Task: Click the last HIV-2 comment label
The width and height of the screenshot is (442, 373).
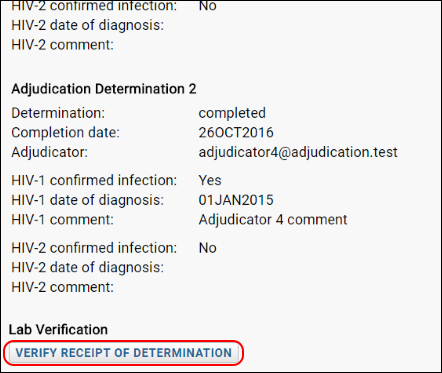Action: [62, 287]
